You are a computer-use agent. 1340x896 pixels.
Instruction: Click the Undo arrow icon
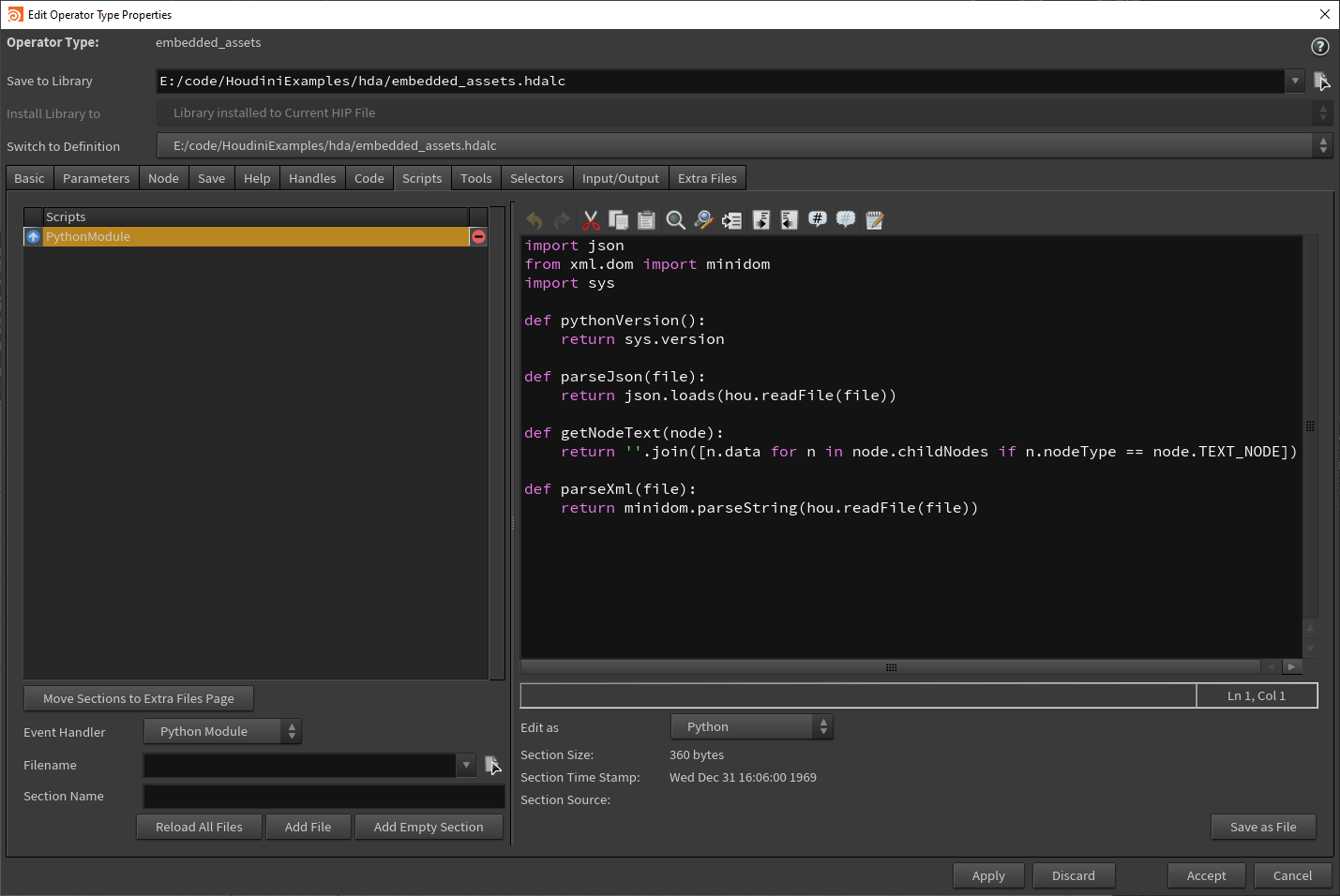(x=534, y=219)
